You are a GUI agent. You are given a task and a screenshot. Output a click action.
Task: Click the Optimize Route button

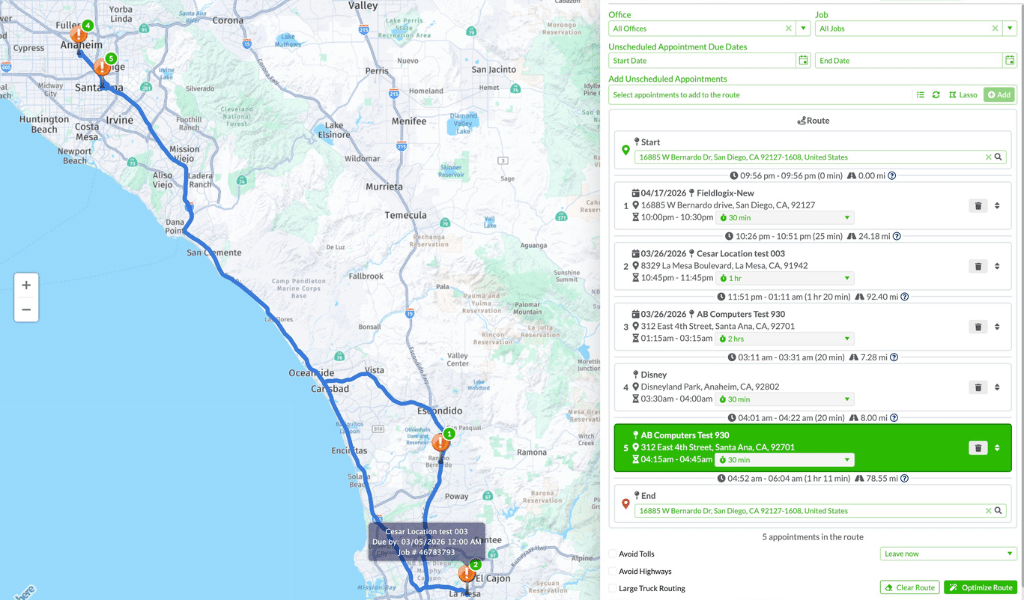coord(980,588)
